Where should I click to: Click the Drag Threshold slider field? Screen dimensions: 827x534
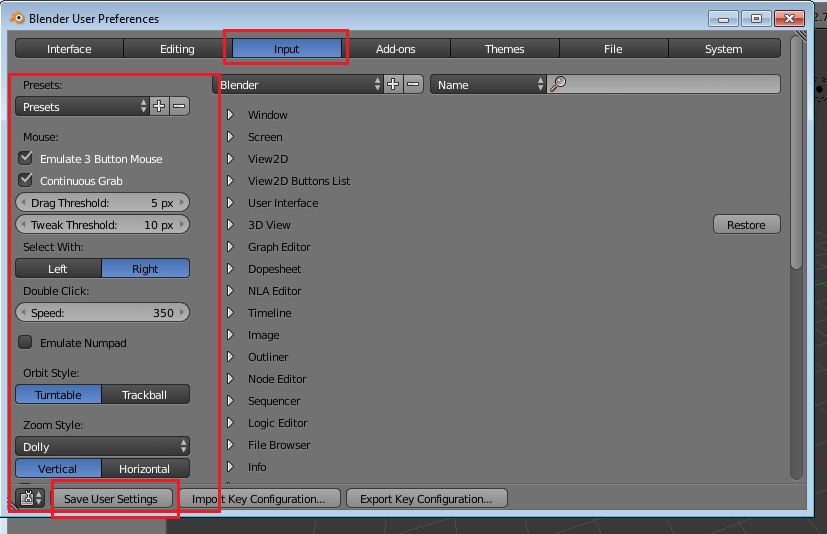[x=102, y=203]
